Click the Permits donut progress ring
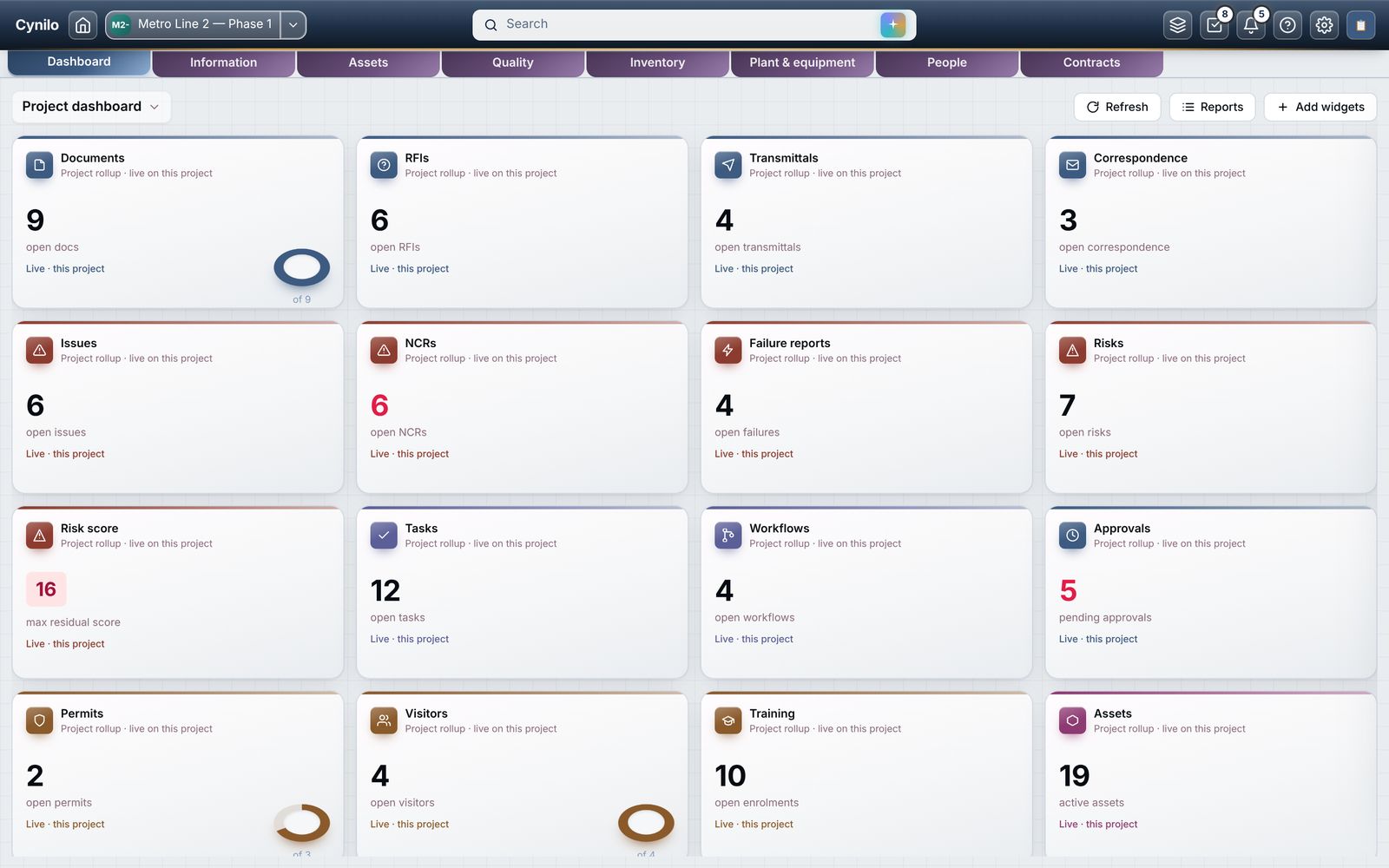Viewport: 1389px width, 868px height. pyautogui.click(x=302, y=822)
